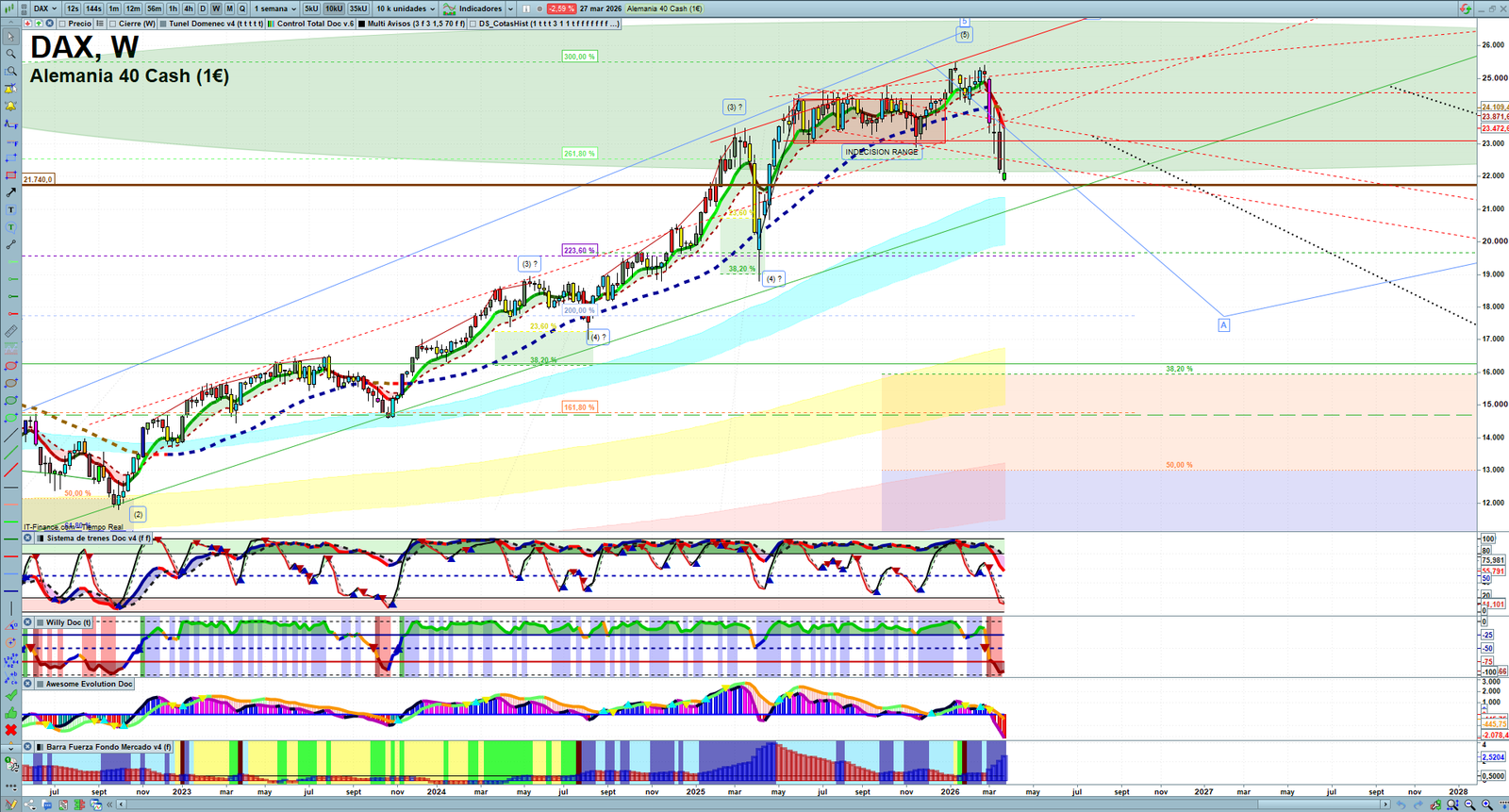Select the 12s timeframe

[x=73, y=8]
